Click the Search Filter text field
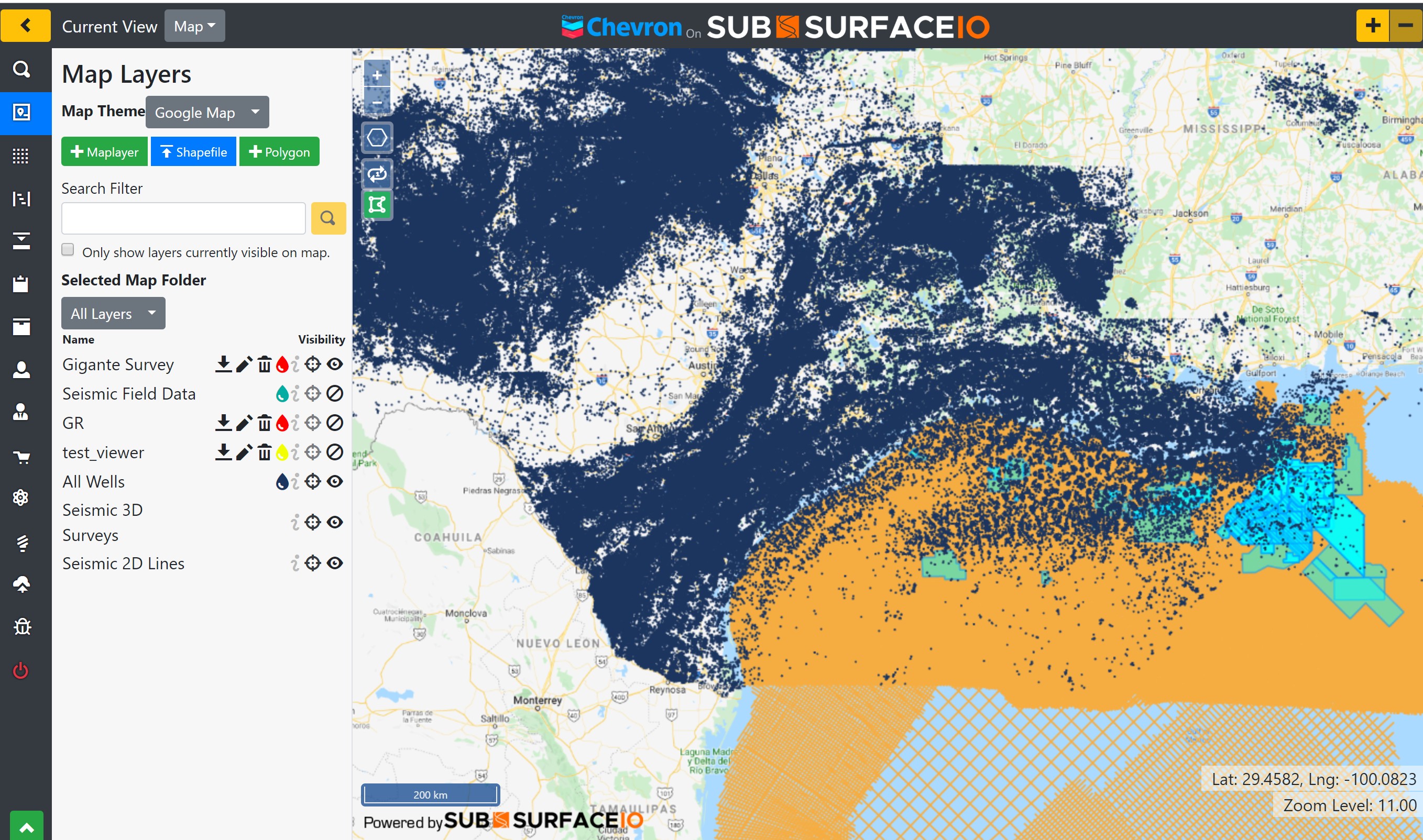 click(183, 218)
